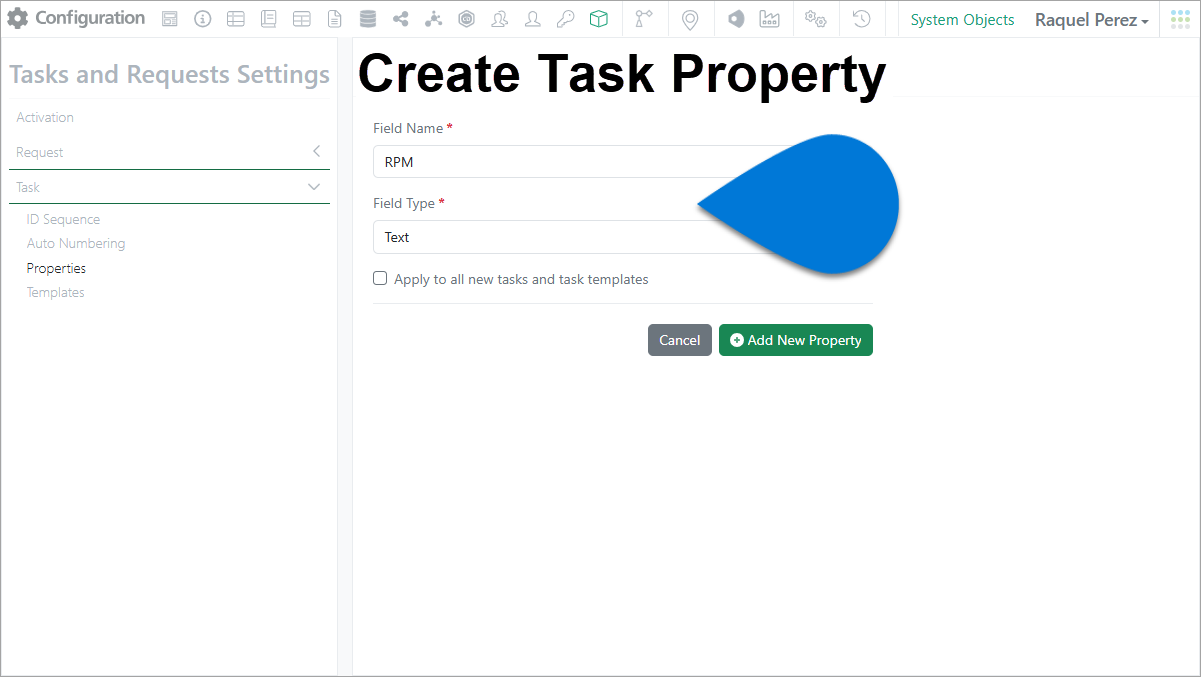Select ID Sequence menu item
This screenshot has height=677, width=1201.
63,219
